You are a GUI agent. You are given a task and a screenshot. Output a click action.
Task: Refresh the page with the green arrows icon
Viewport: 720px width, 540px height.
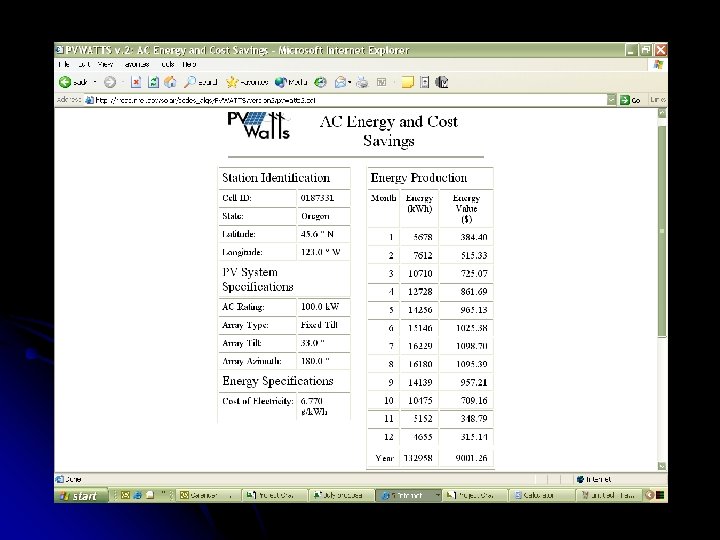(153, 82)
